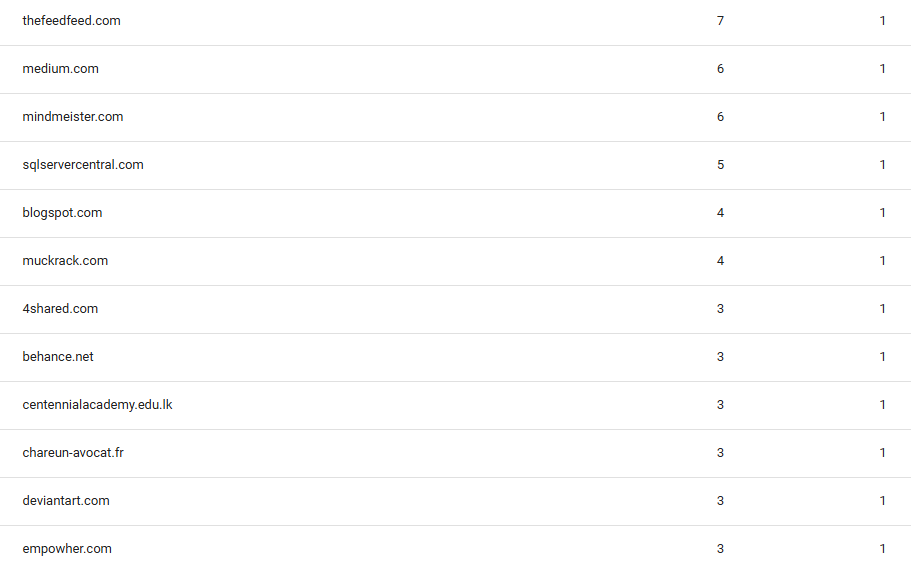Select the deviantart.com row
The image size is (911, 571).
tap(66, 501)
